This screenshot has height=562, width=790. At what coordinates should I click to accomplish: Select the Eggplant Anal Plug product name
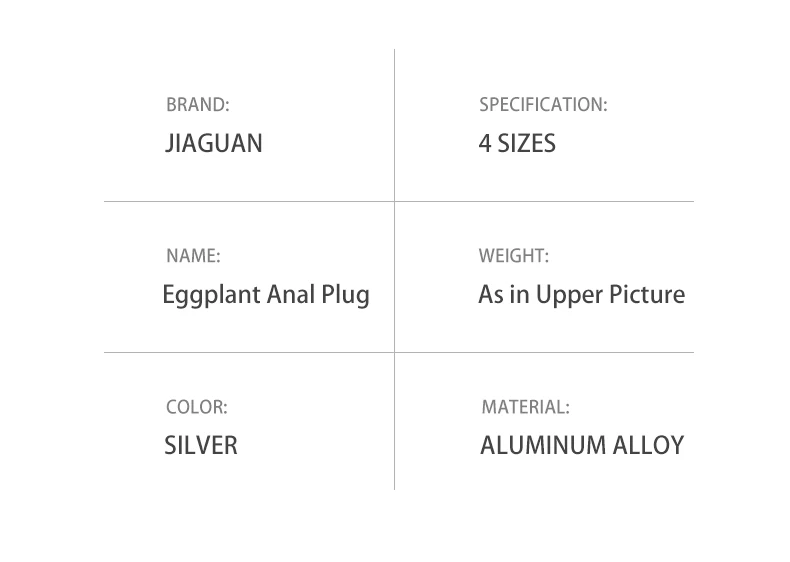pos(266,295)
